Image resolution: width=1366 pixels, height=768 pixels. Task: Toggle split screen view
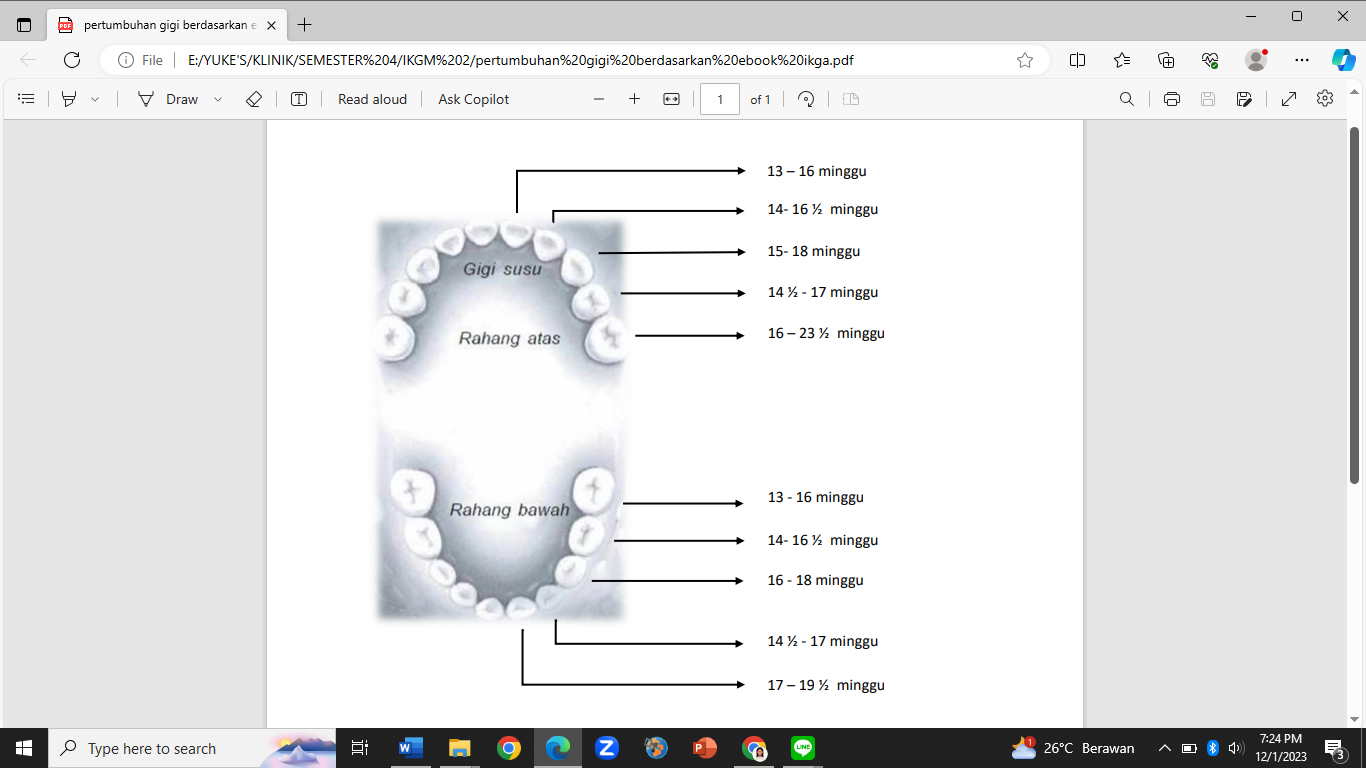click(1077, 60)
